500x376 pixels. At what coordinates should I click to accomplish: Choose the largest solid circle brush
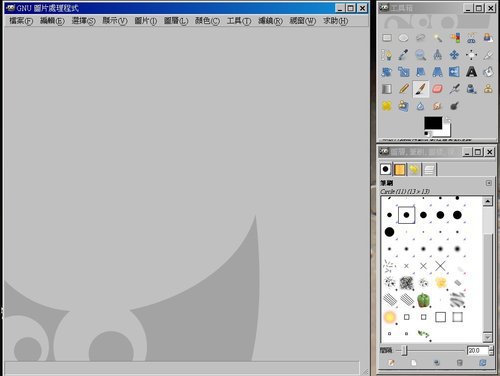(x=389, y=232)
